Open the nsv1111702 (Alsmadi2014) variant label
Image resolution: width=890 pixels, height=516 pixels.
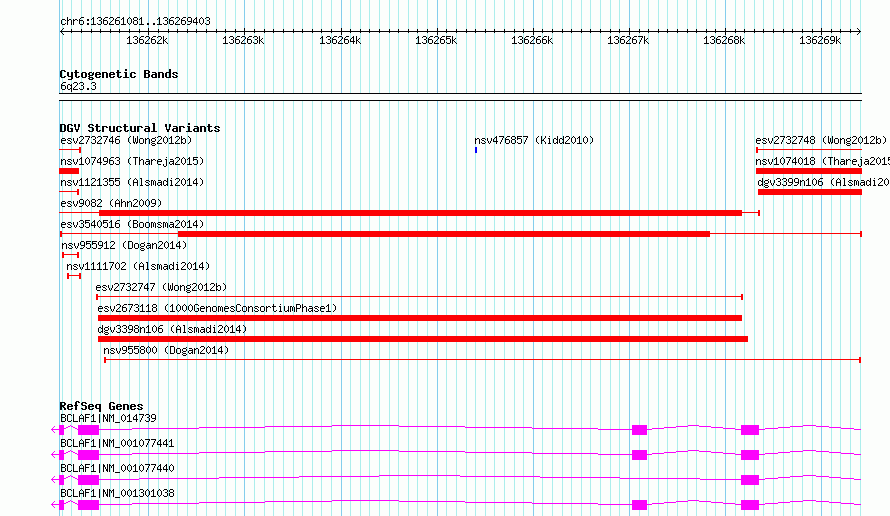click(x=138, y=266)
